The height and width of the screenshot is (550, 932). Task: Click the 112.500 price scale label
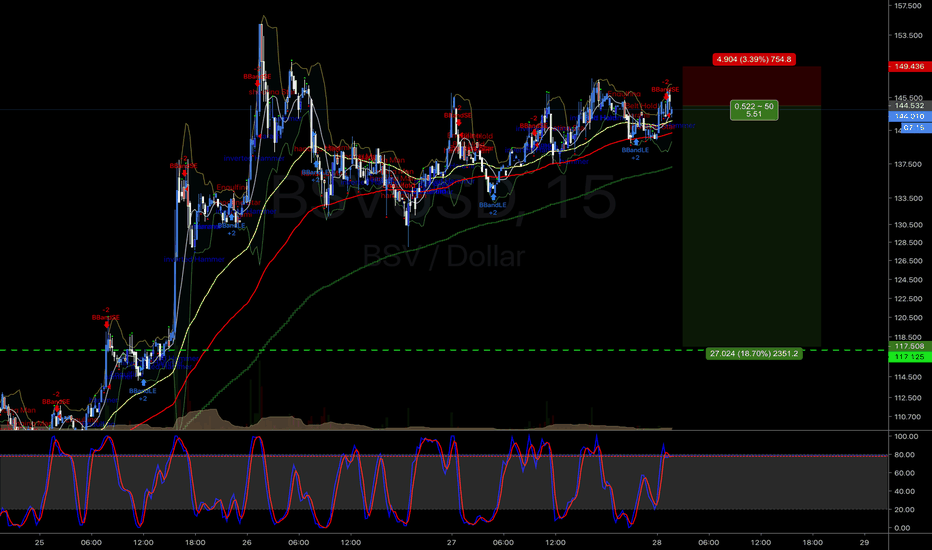[x=908, y=398]
